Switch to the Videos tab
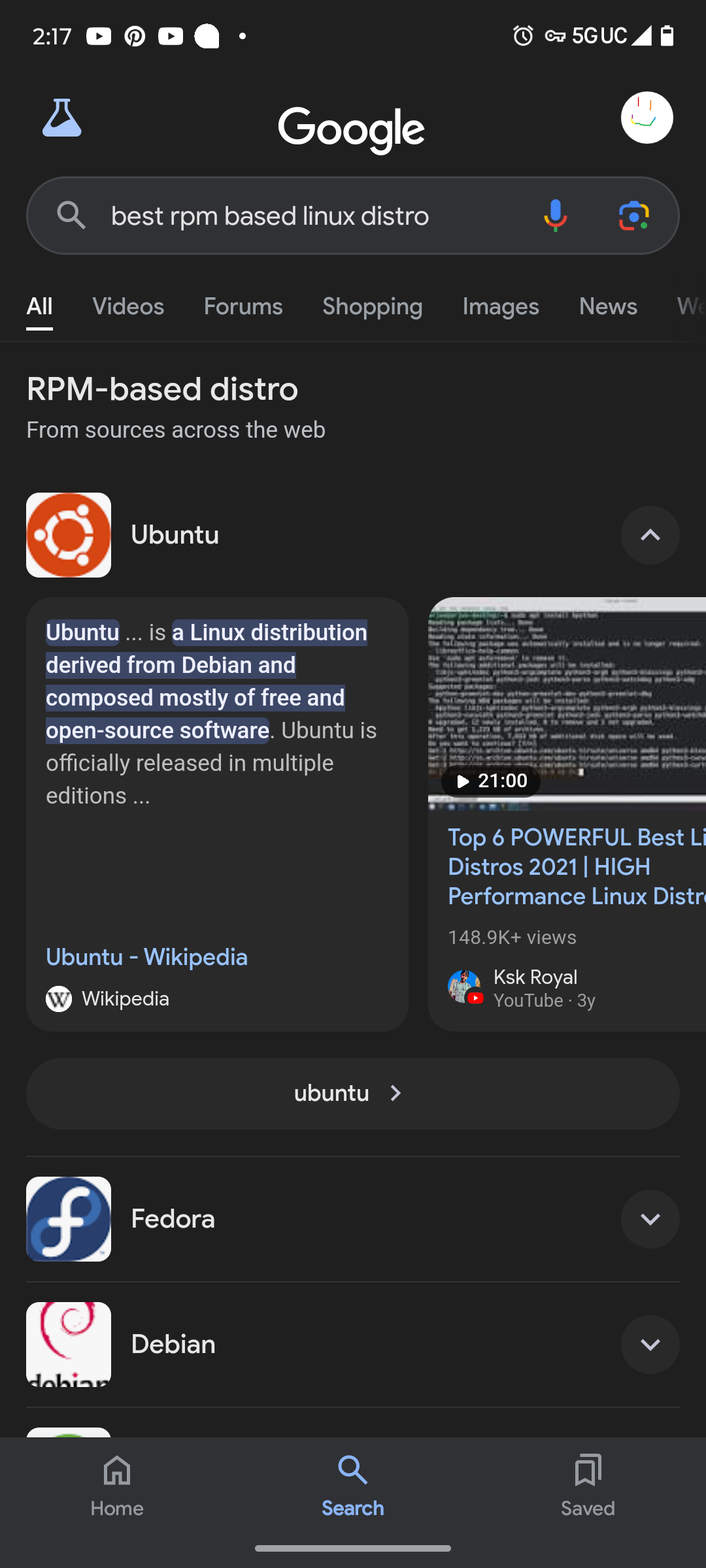Viewport: 706px width, 1568px height. [128, 306]
